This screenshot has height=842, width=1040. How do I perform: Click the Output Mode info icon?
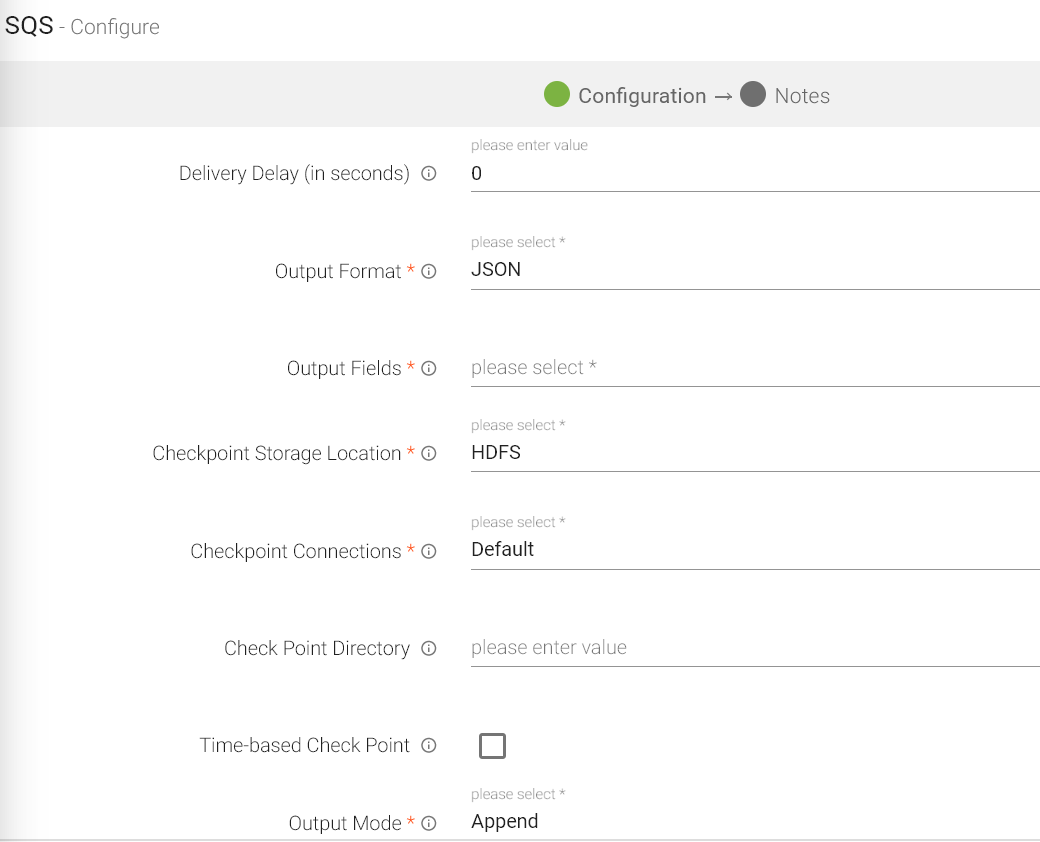(x=429, y=824)
